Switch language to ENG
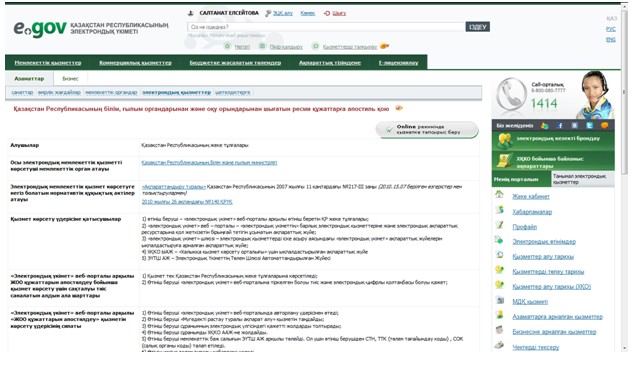 [x=611, y=40]
